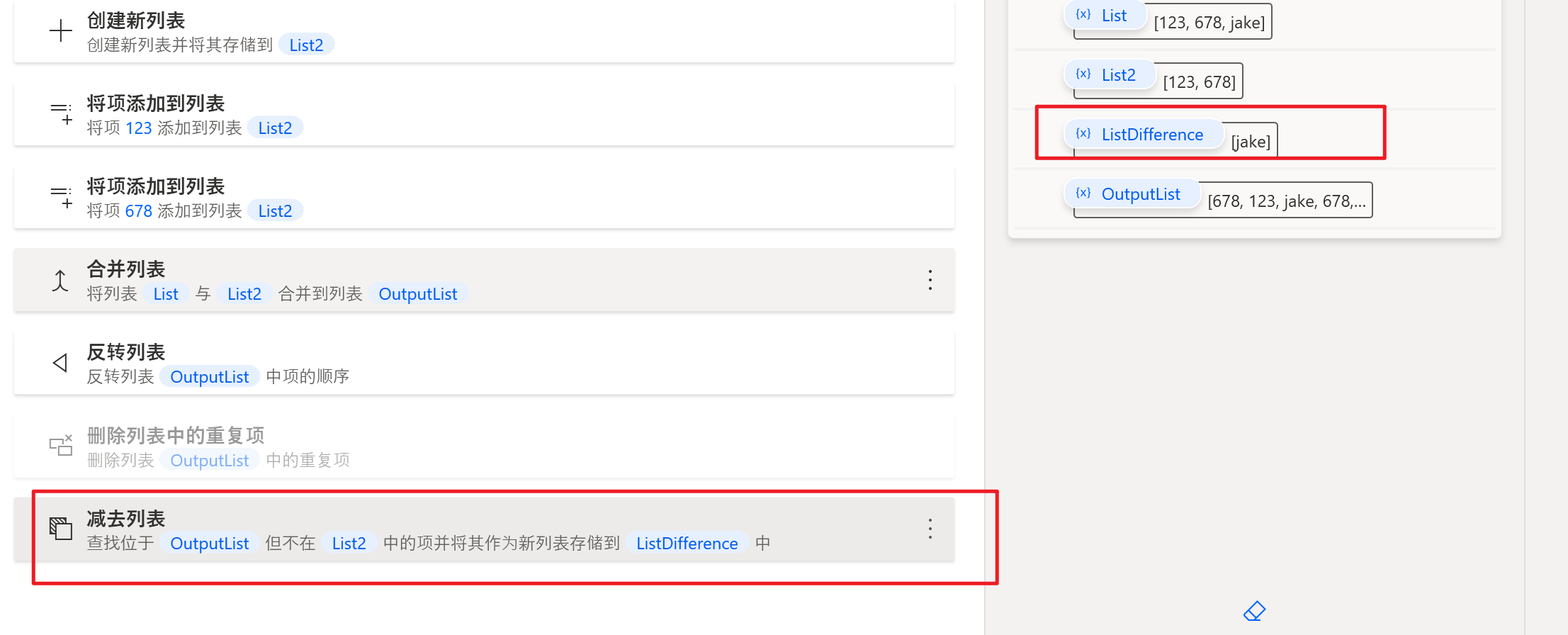Click add-item icon beside item 123 action
The image size is (1568, 635).
(61, 113)
